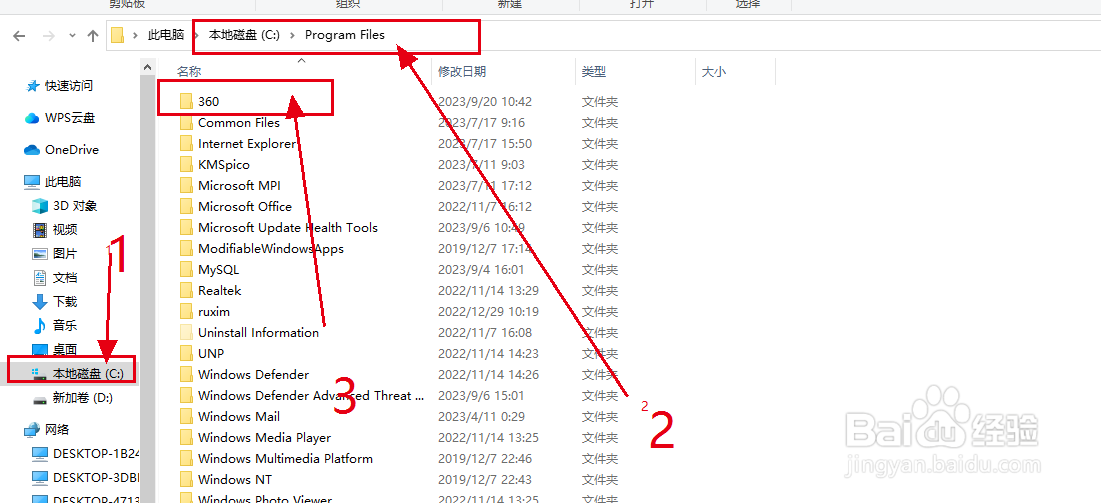This screenshot has height=503, width=1101.
Task: Open 3D 对象 in the sidebar
Action: tap(75, 206)
